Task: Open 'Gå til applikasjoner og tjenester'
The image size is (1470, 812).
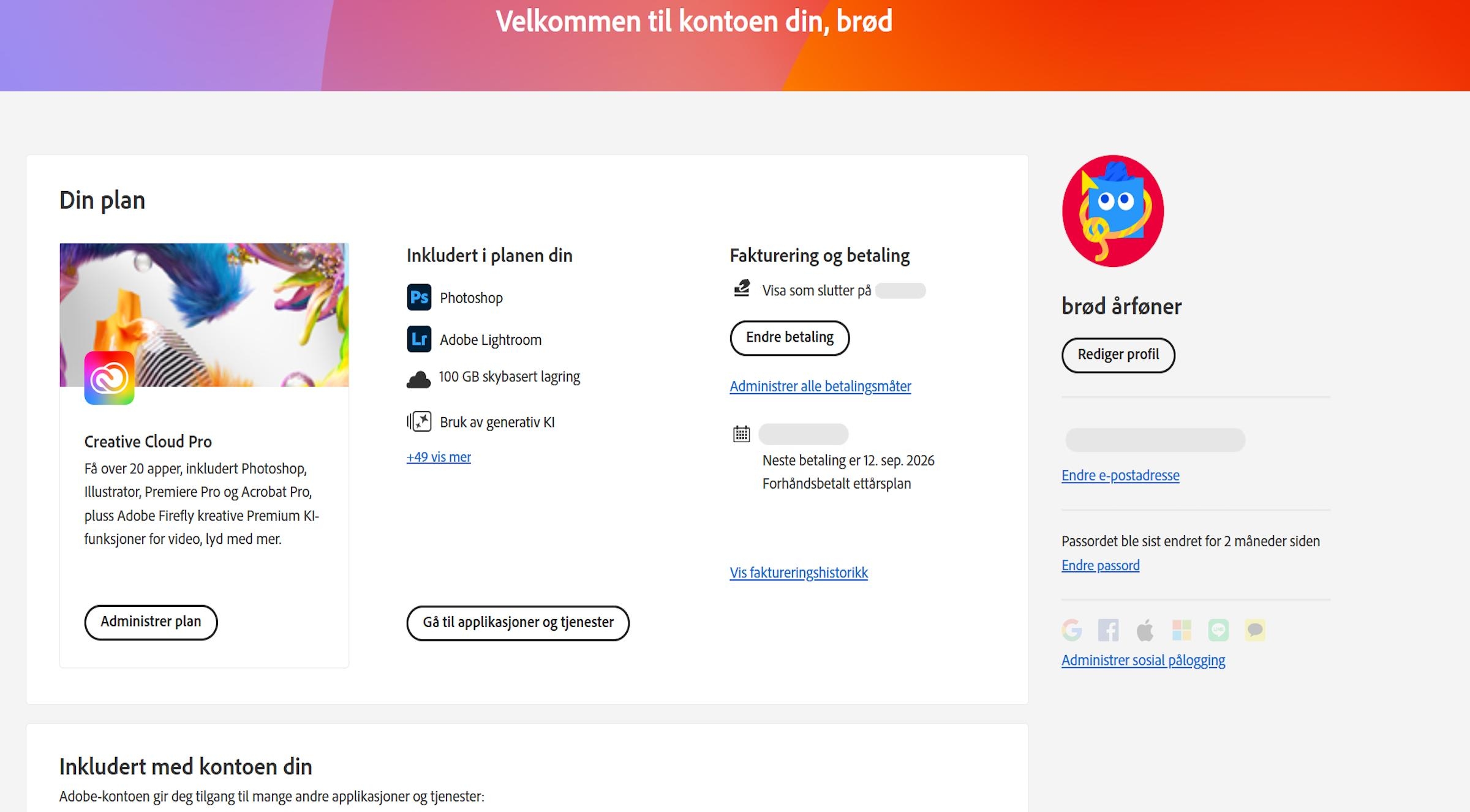Action: click(x=518, y=623)
